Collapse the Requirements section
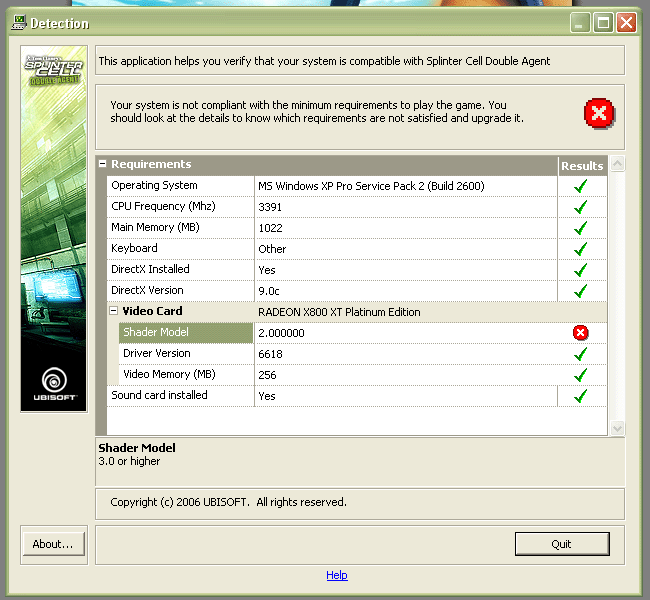This screenshot has width=650, height=600. pos(102,164)
